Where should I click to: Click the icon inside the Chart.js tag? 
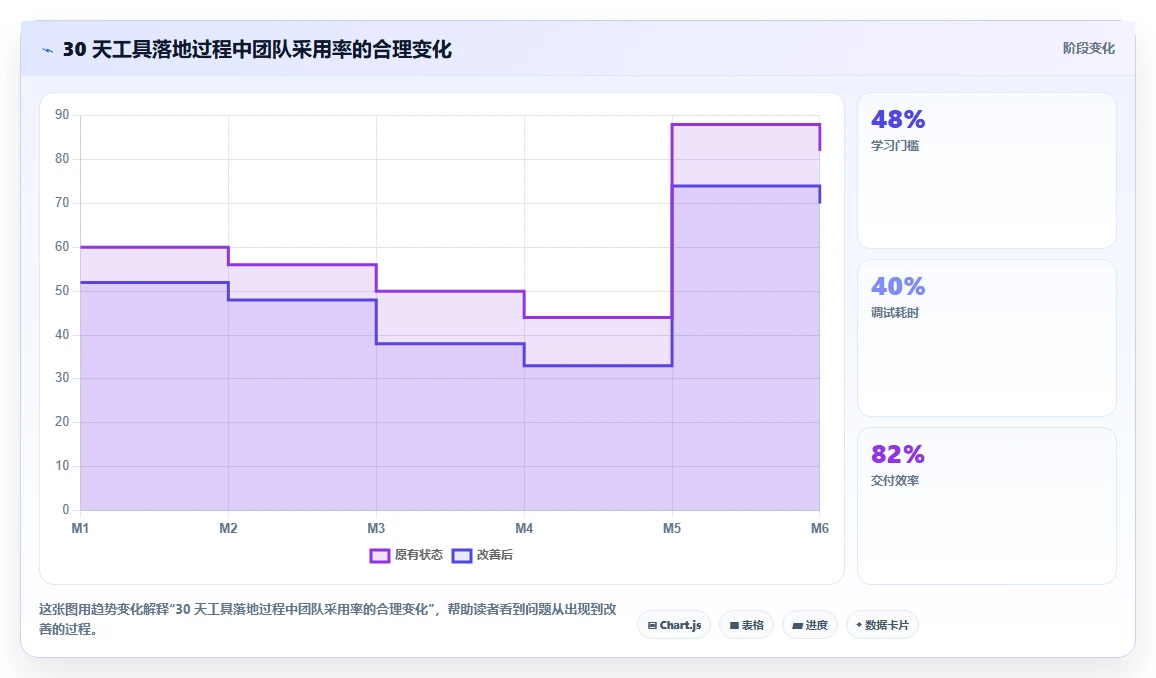652,626
